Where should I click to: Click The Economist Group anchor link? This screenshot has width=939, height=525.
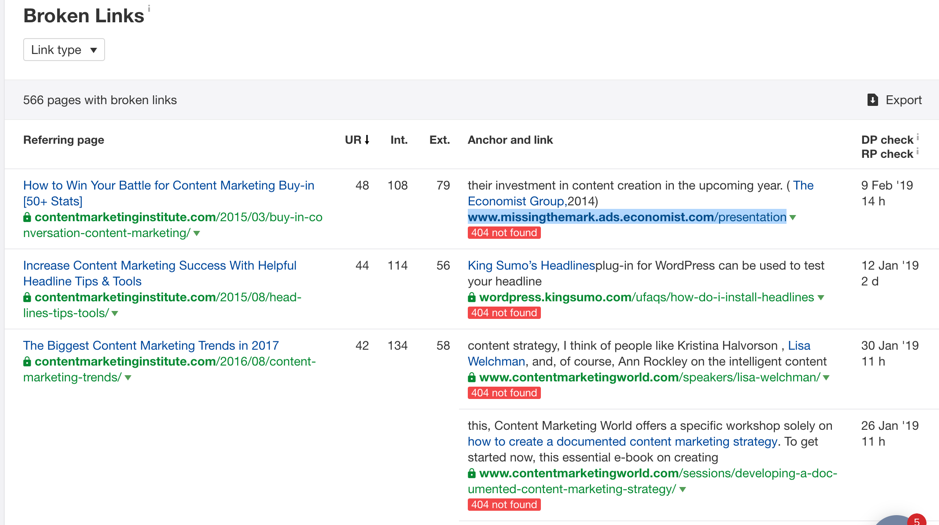coord(640,193)
